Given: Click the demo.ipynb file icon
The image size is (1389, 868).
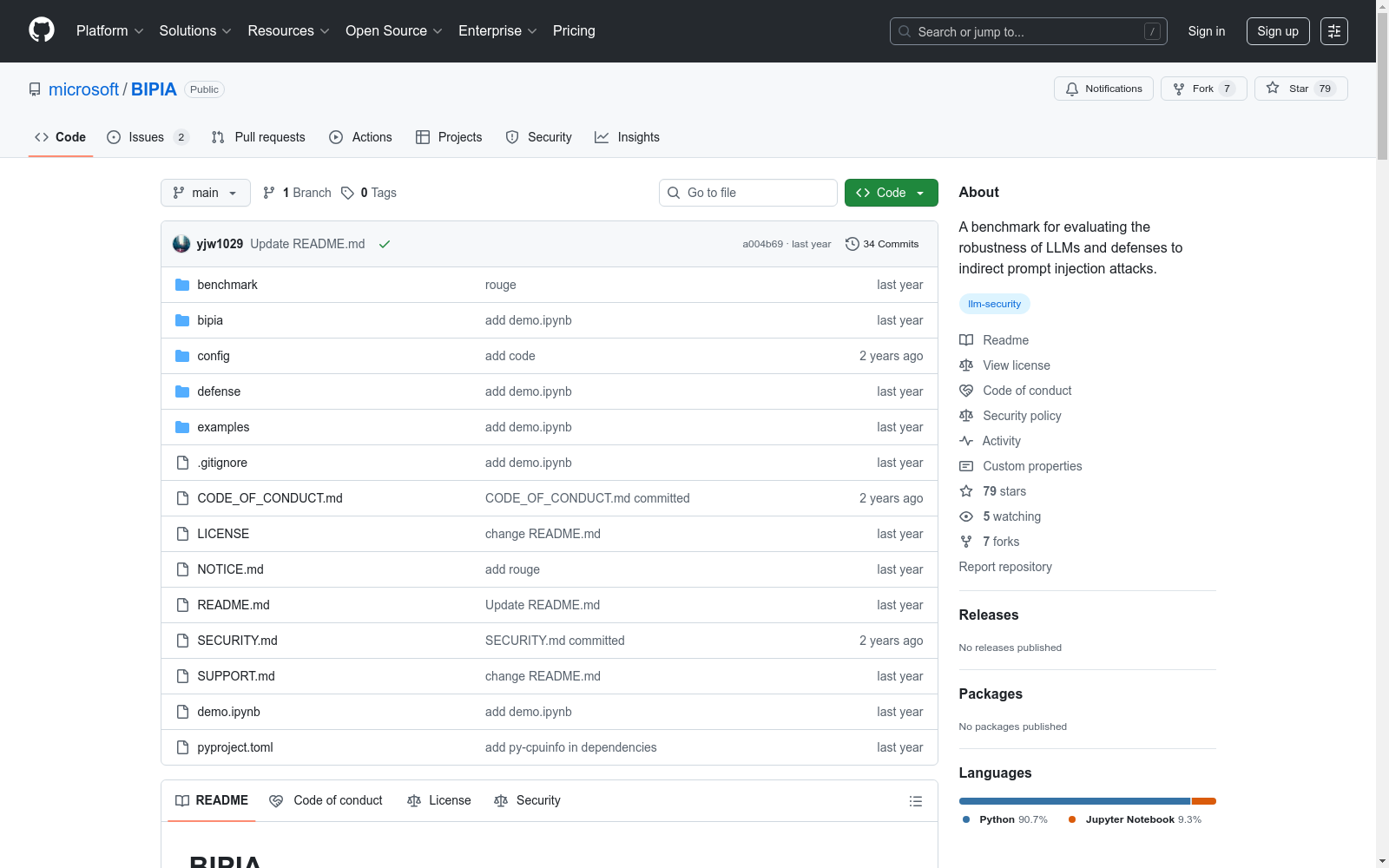Looking at the screenshot, I should (182, 712).
